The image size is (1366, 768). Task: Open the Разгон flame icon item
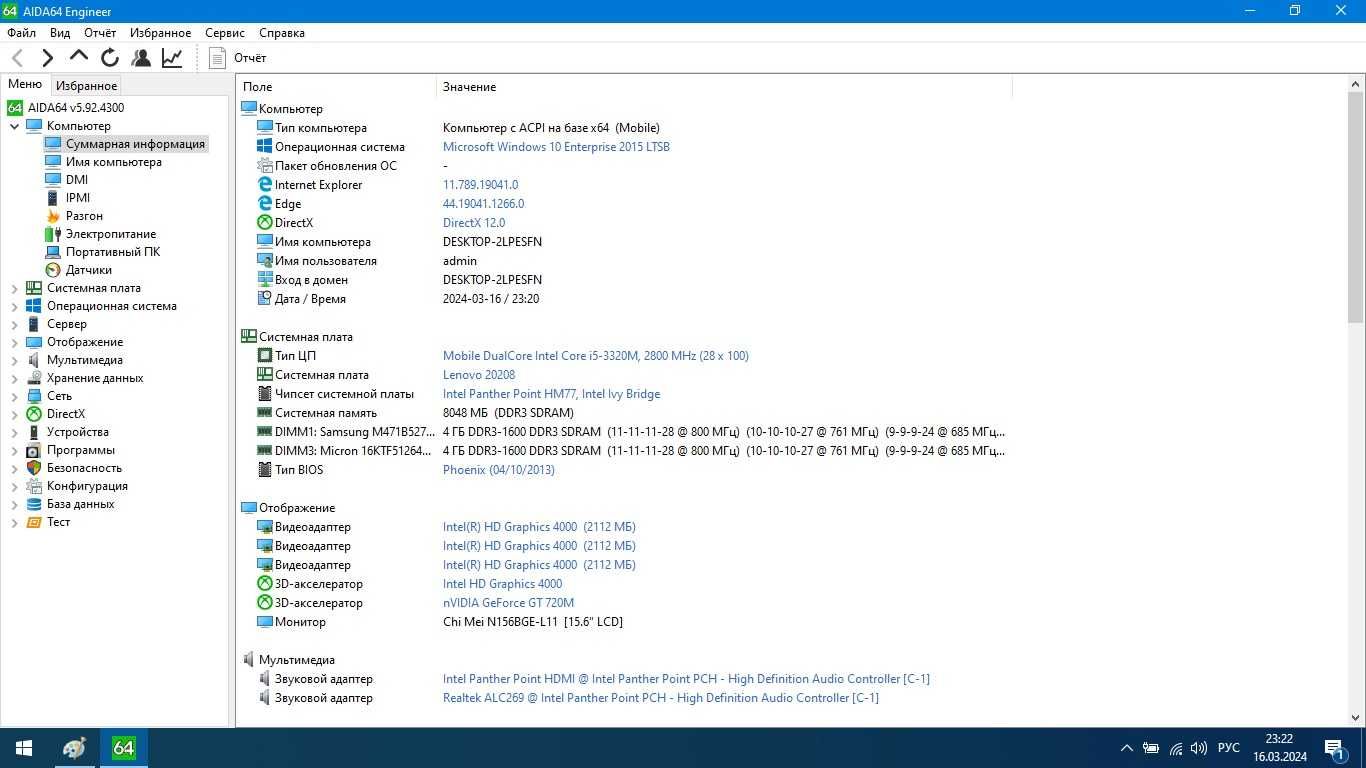[53, 216]
